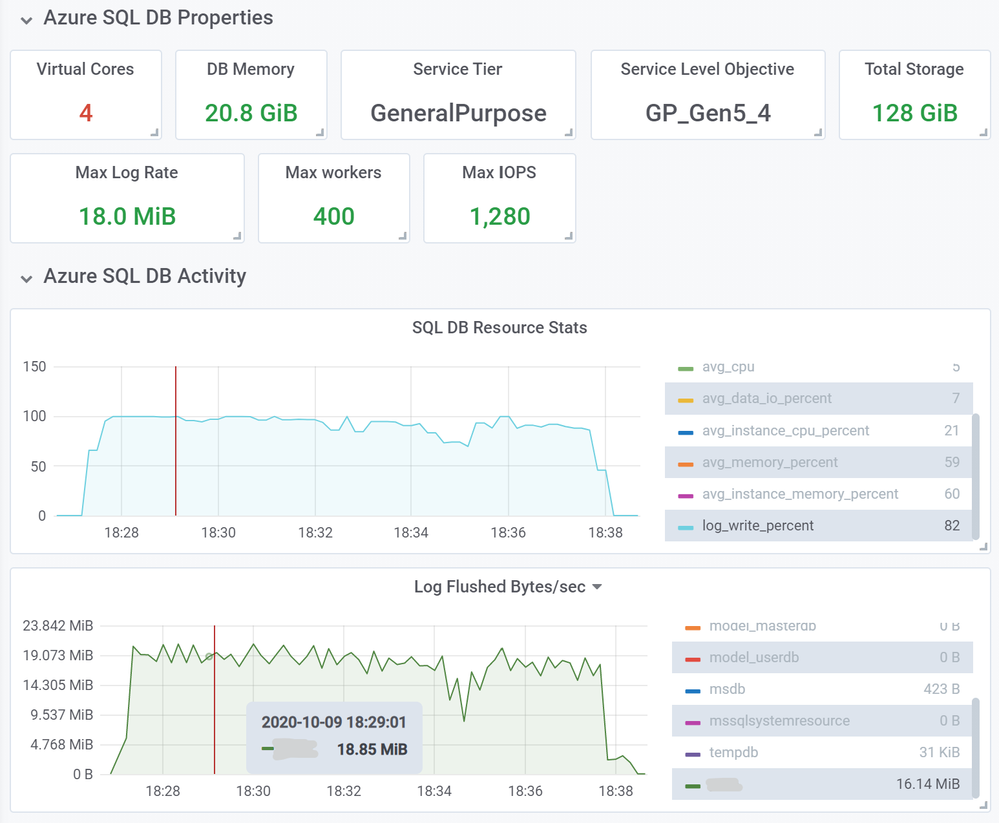
Task: Toggle the avg_instance_memory_percent legend series
Action: [x=800, y=494]
